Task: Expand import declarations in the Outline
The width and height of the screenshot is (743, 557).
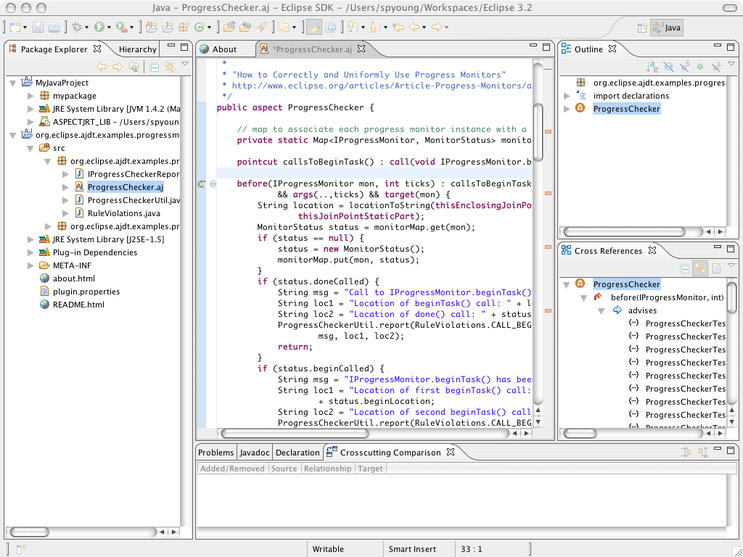Action: [568, 96]
